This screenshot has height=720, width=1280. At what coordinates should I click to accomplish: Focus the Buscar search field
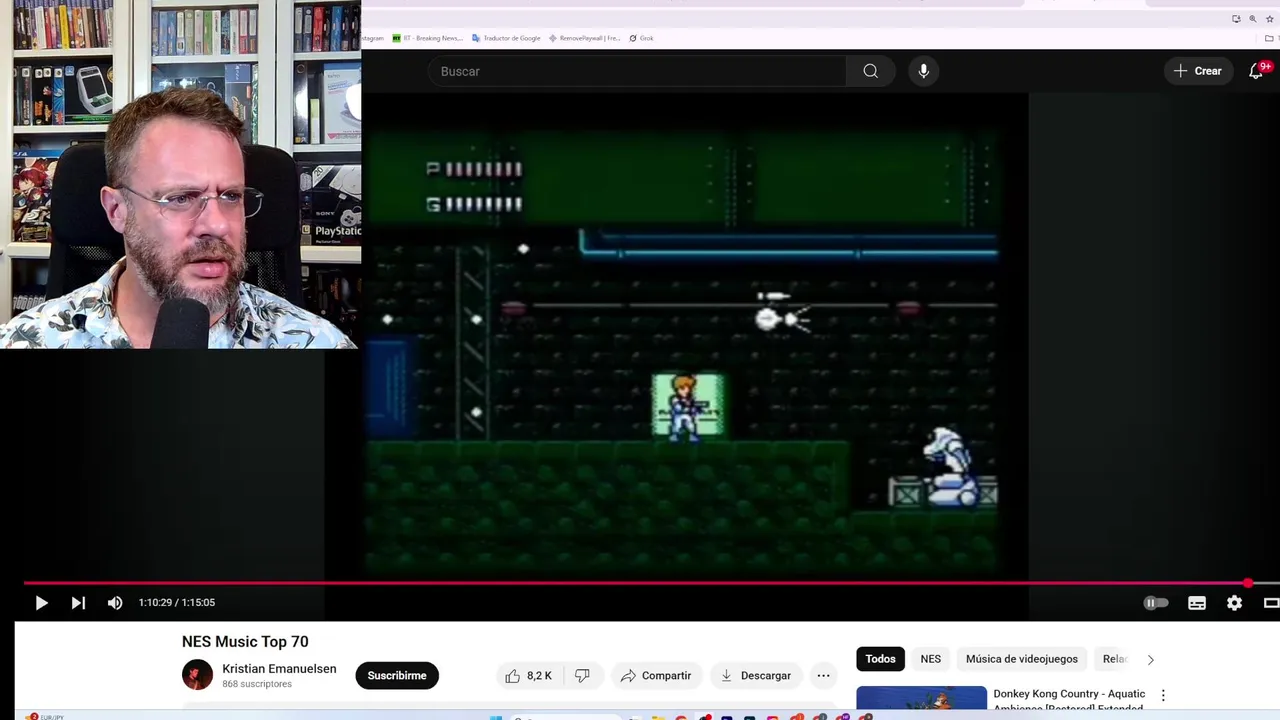[637, 71]
